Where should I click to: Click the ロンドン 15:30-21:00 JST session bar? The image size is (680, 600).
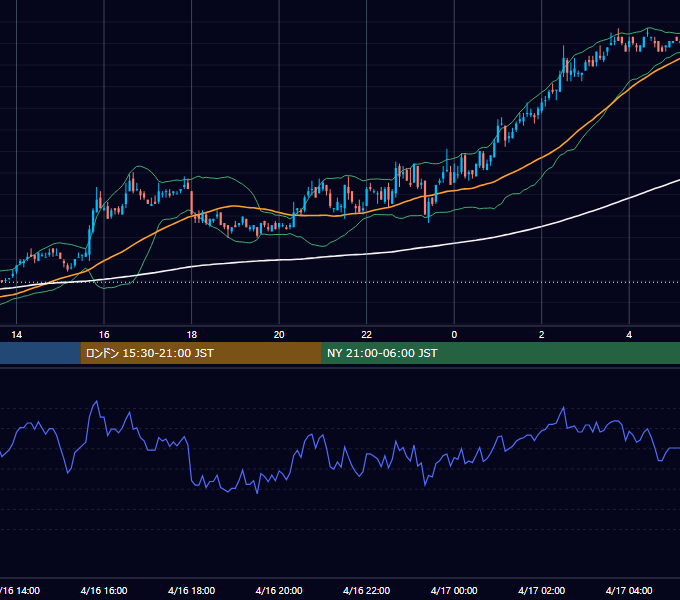201,353
